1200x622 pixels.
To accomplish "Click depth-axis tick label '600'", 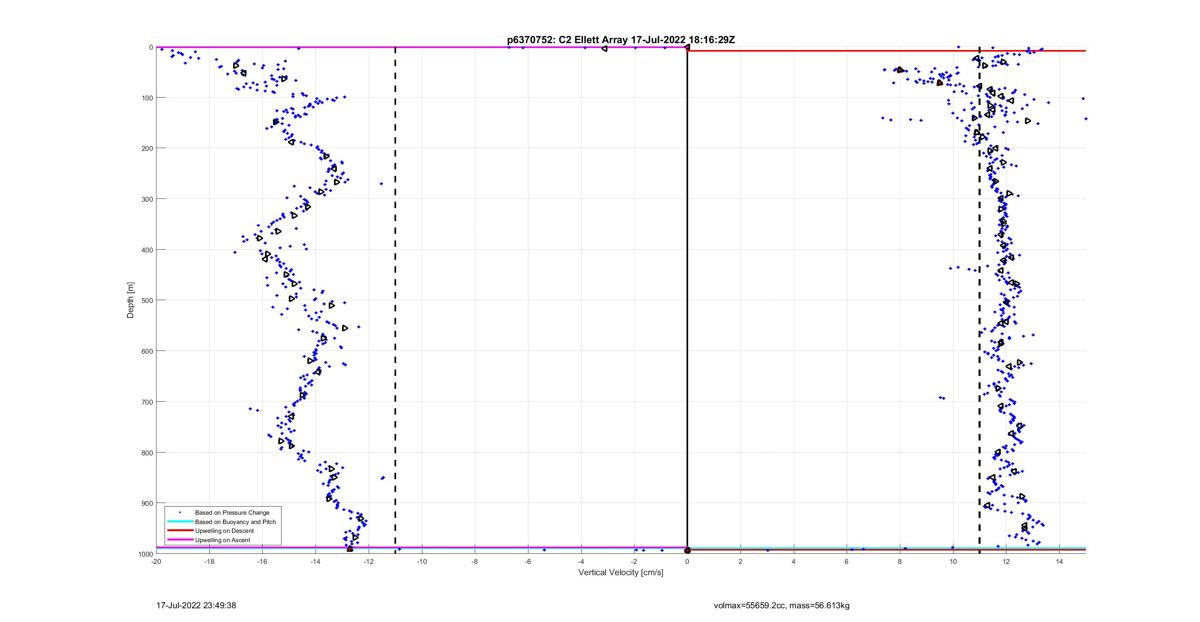I will [146, 351].
